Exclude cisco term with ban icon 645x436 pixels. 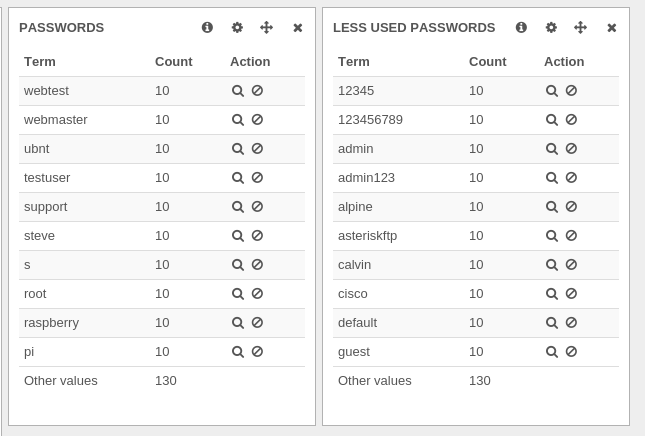571,294
